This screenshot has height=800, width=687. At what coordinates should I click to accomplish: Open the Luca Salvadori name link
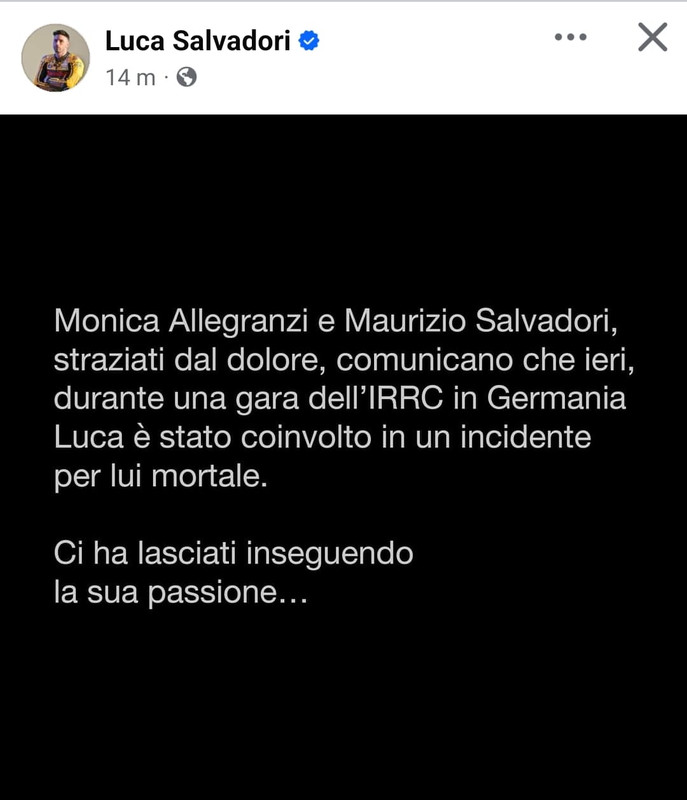pos(198,41)
